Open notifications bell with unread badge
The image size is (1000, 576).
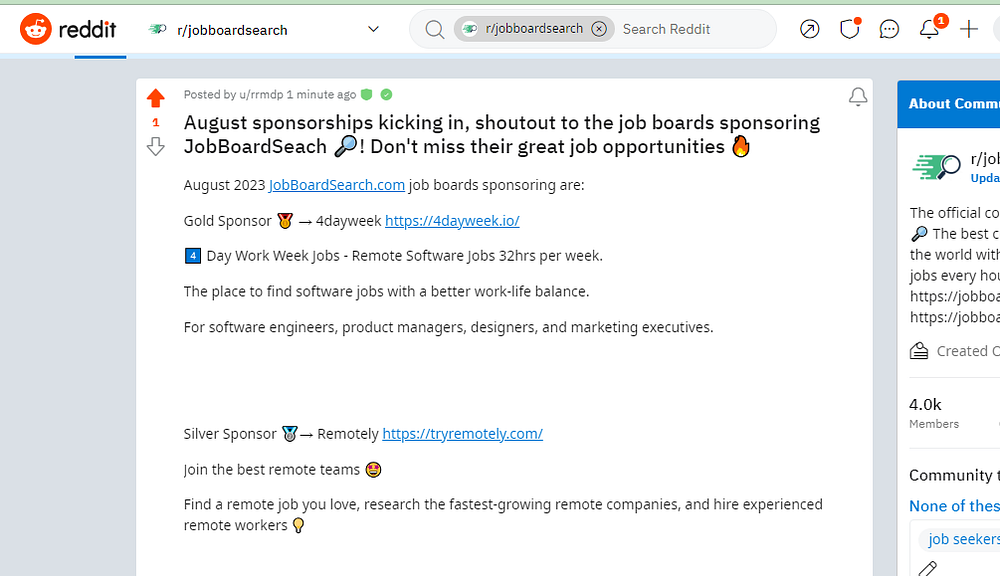point(930,29)
